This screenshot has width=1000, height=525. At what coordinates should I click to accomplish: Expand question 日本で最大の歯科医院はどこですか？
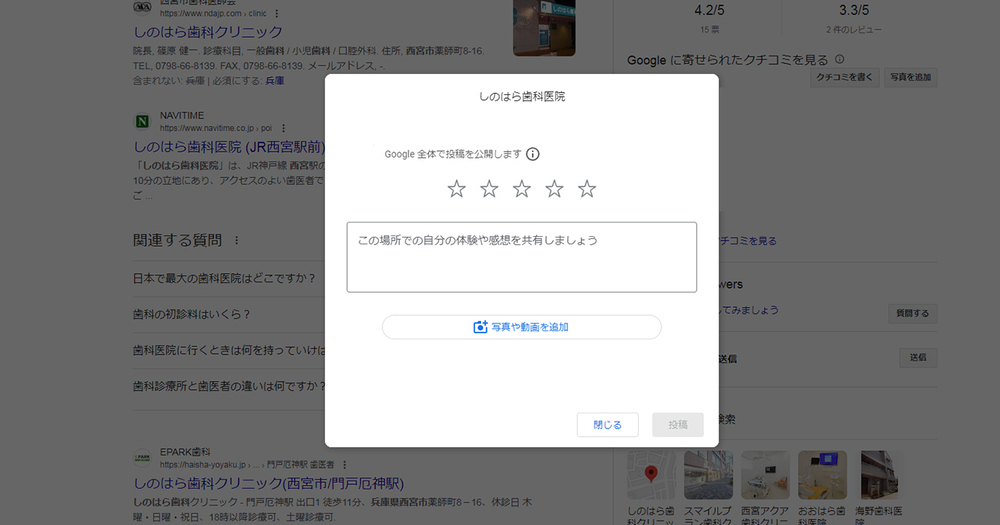point(224,278)
